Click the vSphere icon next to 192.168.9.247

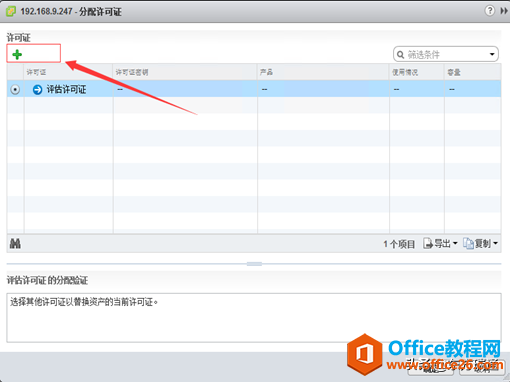(11, 11)
